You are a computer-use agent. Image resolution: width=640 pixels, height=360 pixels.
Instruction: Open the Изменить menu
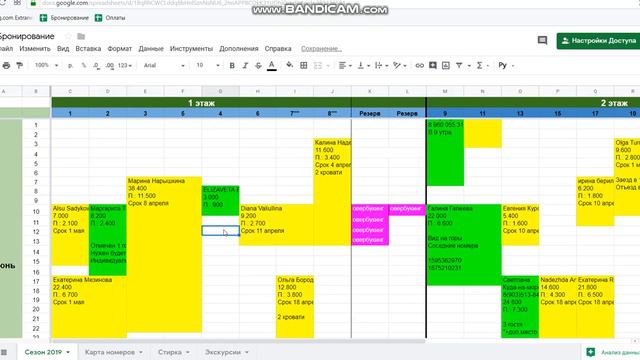[x=35, y=49]
